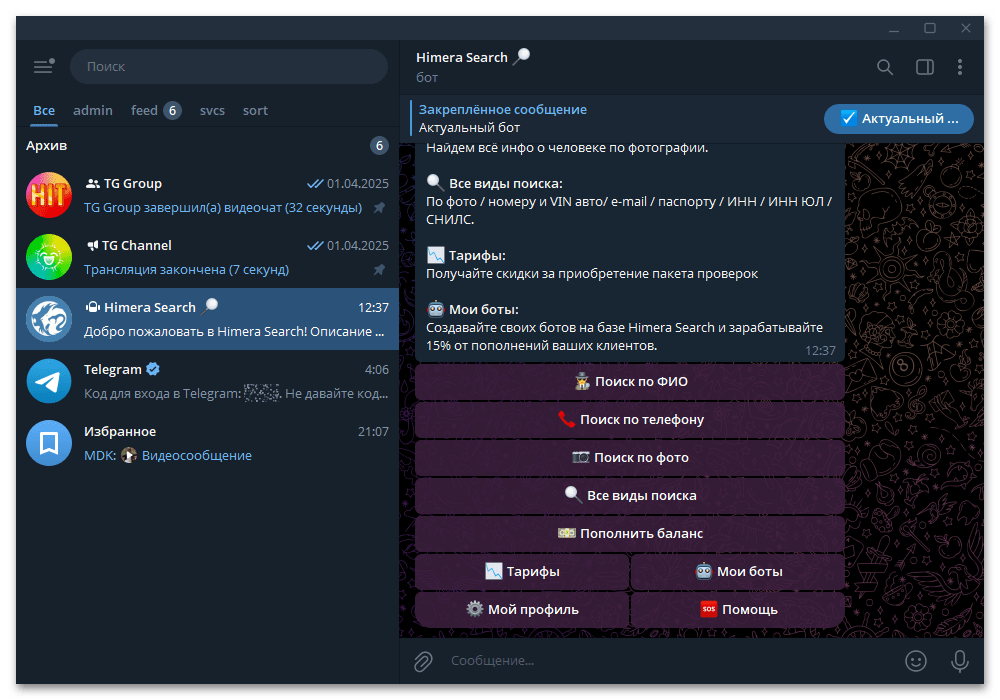The height and width of the screenshot is (700, 1000).
Task: Click the Мой профиль bot button
Action: click(x=522, y=609)
